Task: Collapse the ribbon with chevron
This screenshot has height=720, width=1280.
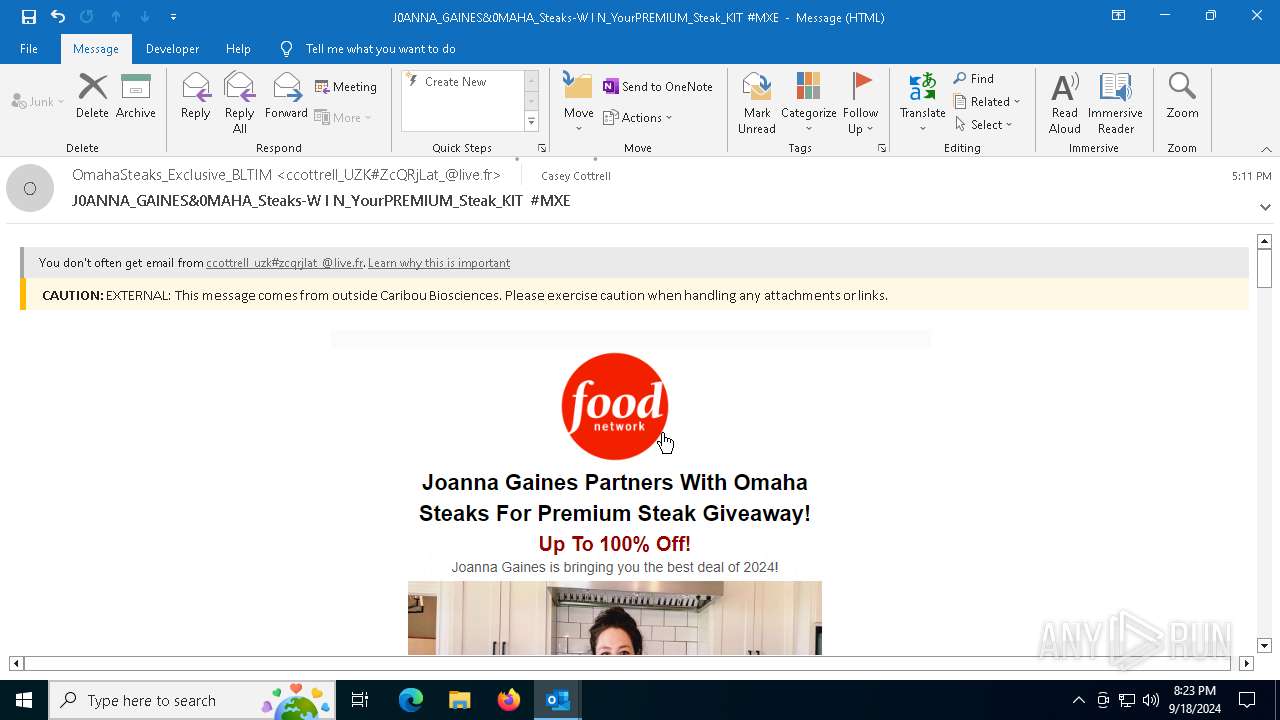Action: (x=1266, y=149)
